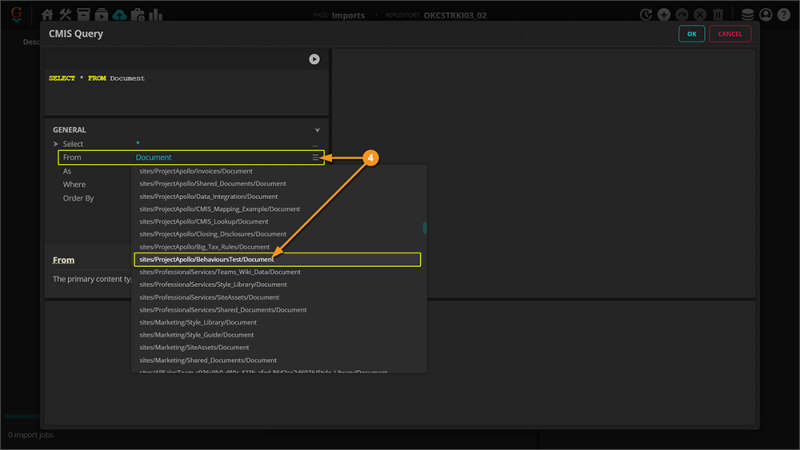Open the tools wrench icon
This screenshot has height=450, width=800.
click(65, 15)
